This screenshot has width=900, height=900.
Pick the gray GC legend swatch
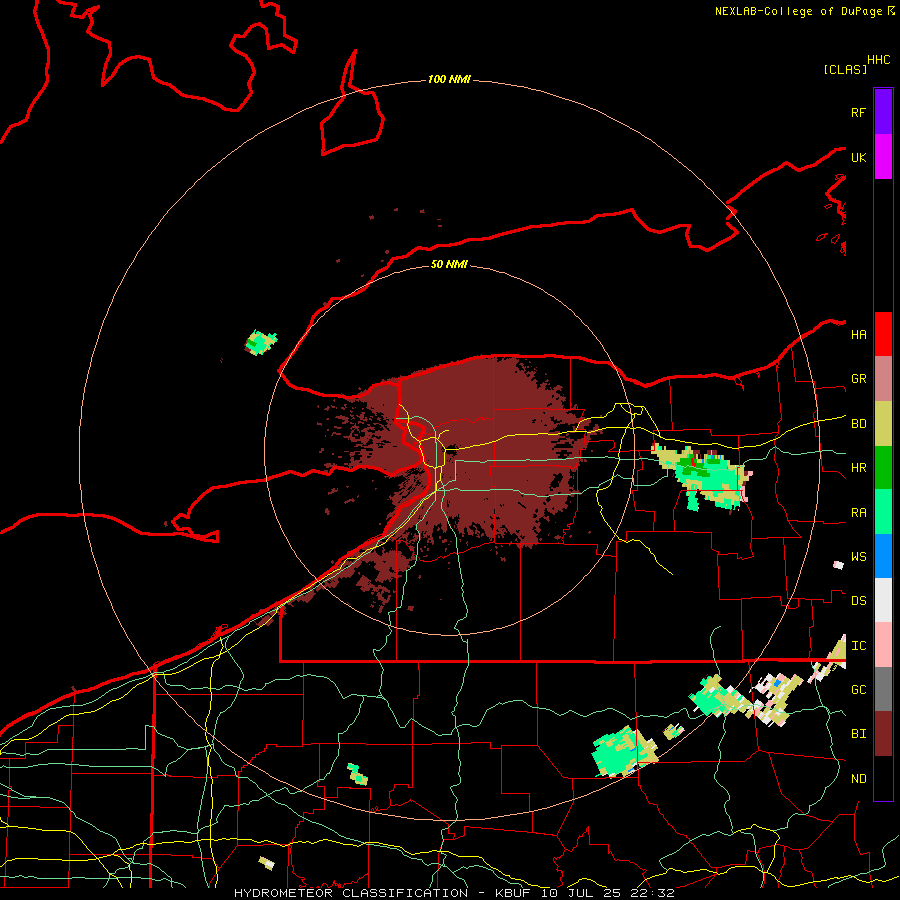(883, 689)
